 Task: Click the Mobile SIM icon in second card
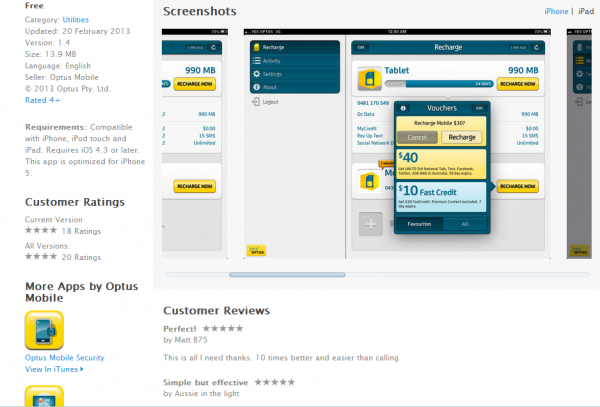tap(369, 181)
